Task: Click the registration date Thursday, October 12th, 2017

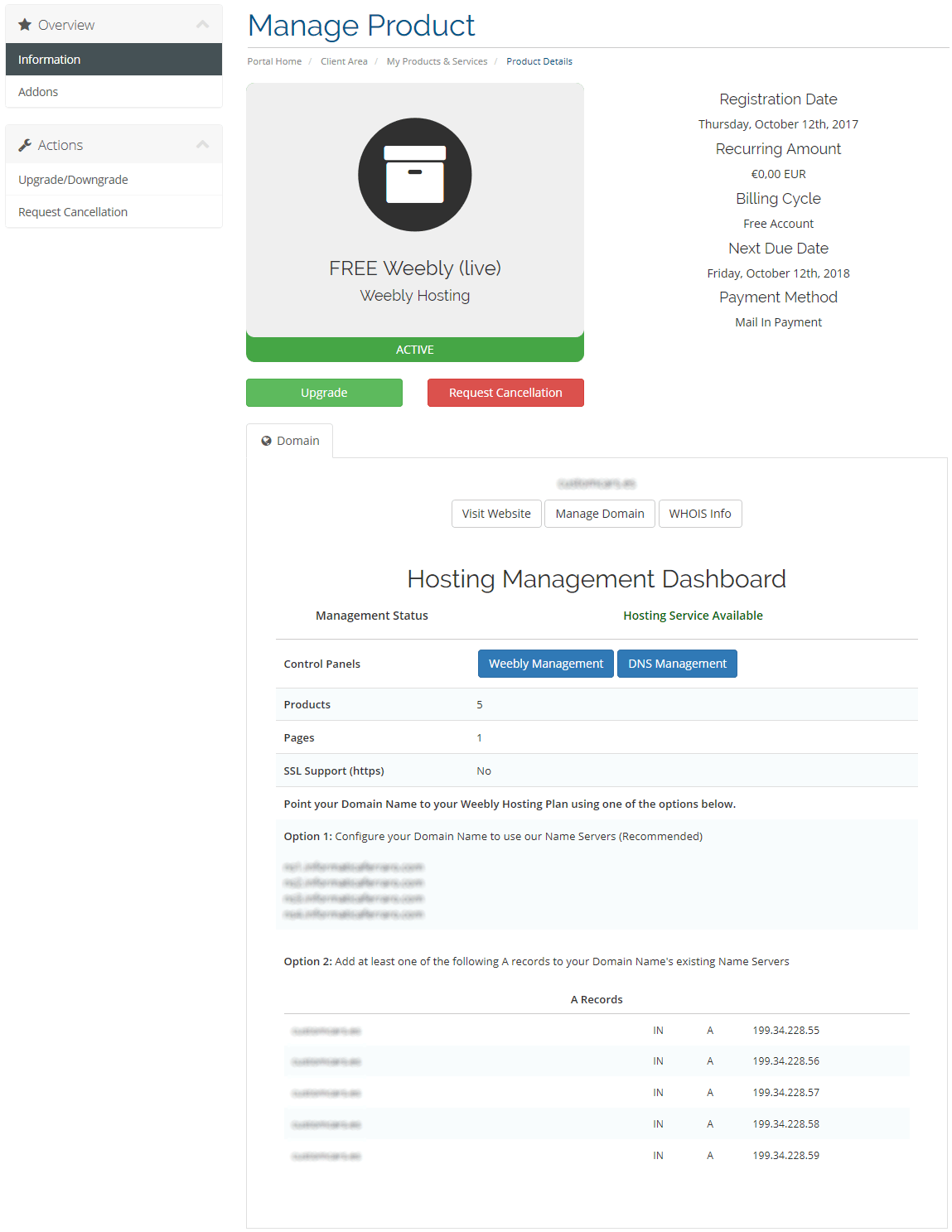Action: pyautogui.click(x=778, y=124)
